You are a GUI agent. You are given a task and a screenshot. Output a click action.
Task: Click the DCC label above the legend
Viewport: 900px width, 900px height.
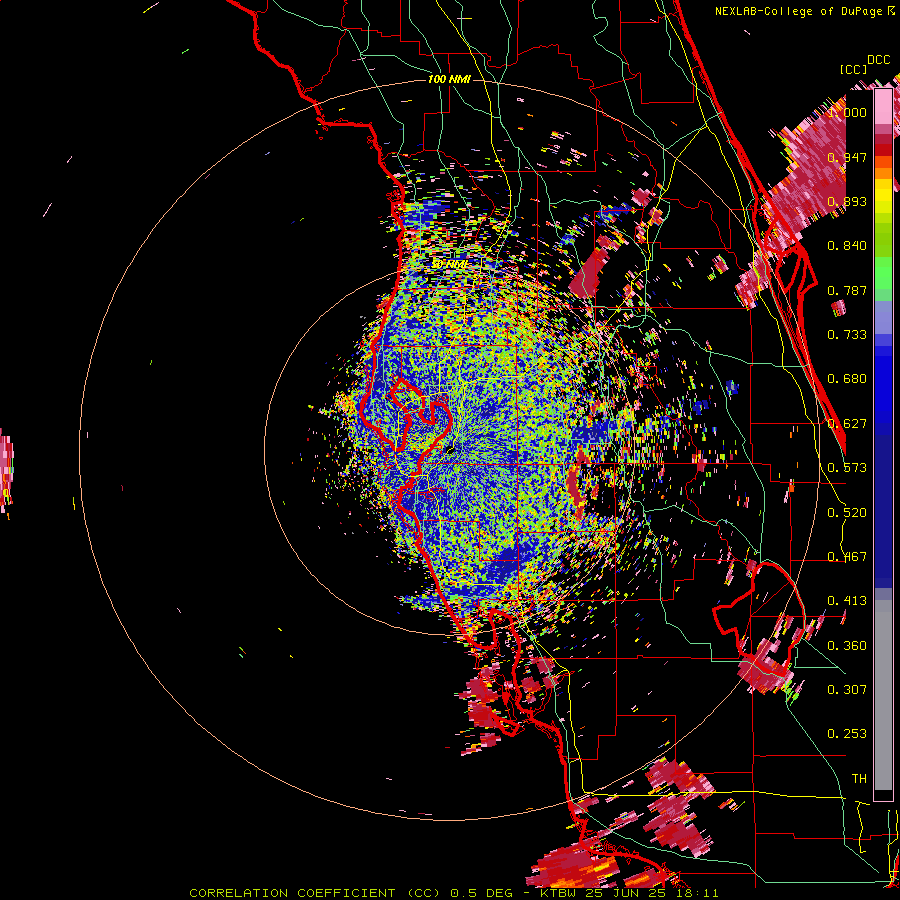878,60
